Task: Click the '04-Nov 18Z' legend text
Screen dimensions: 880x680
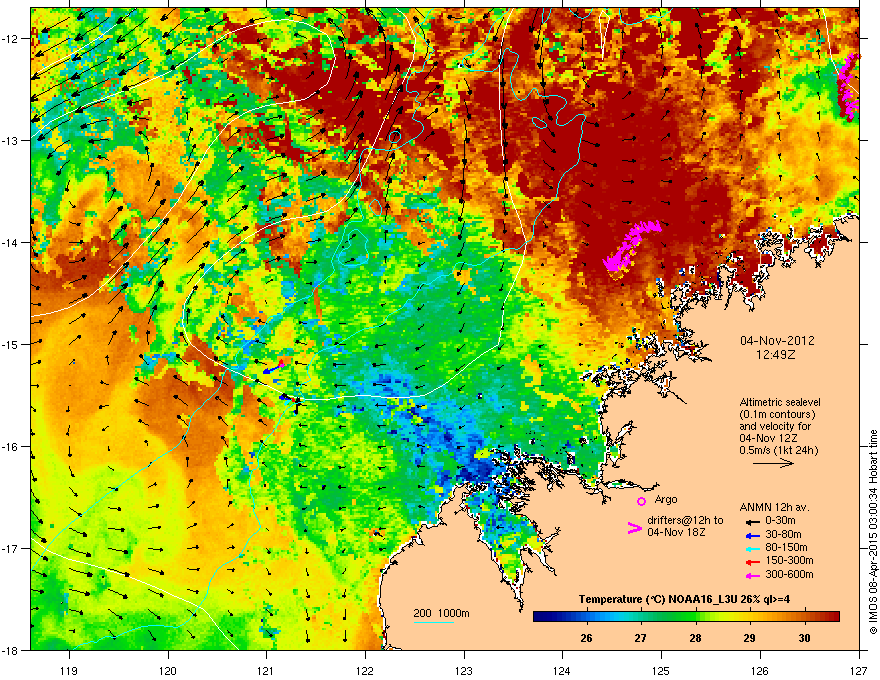Action: (676, 532)
